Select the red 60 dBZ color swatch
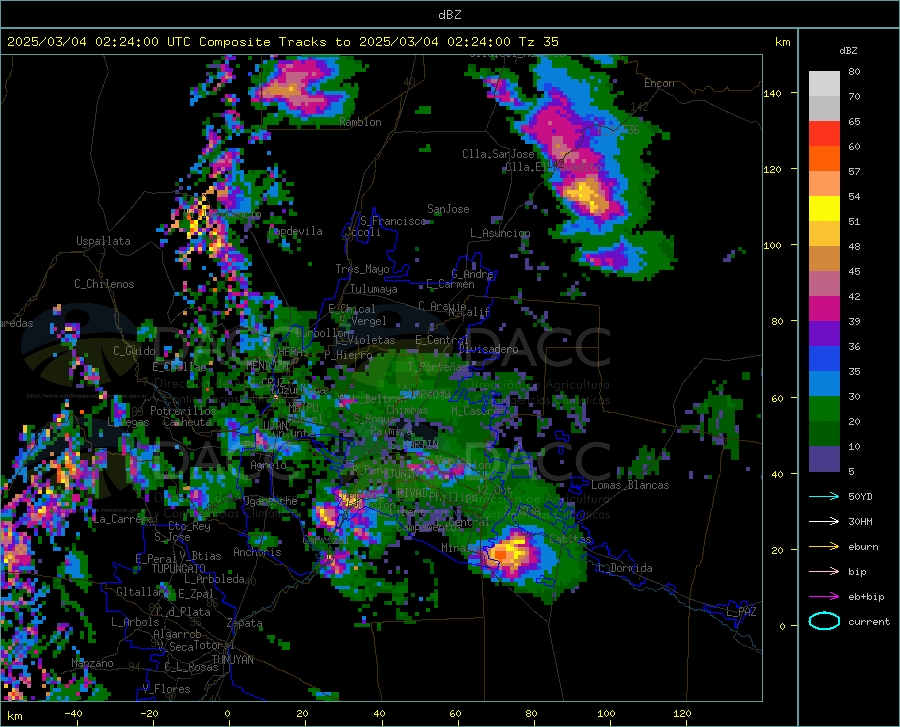 click(824, 134)
